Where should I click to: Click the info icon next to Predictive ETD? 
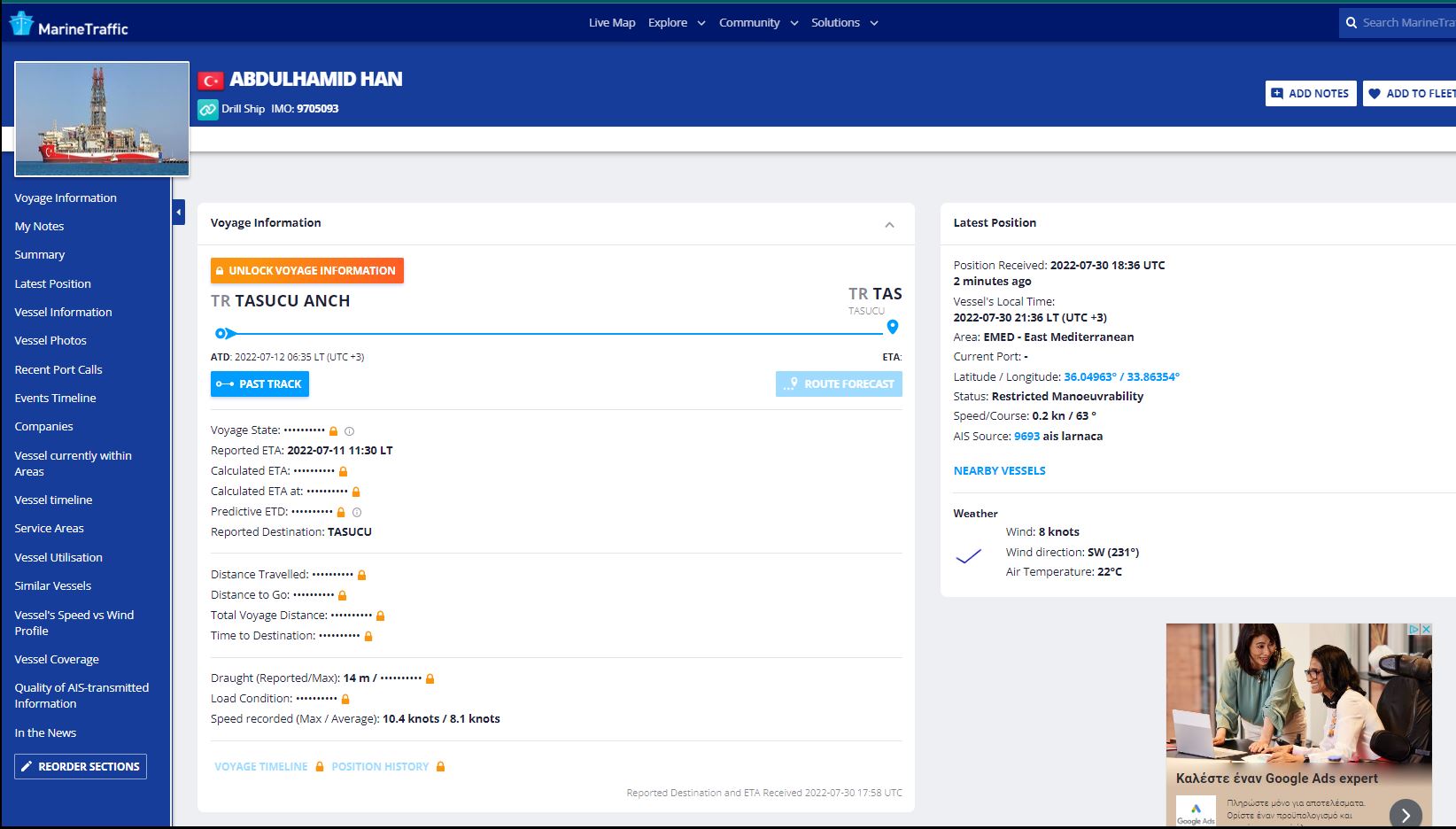357,513
